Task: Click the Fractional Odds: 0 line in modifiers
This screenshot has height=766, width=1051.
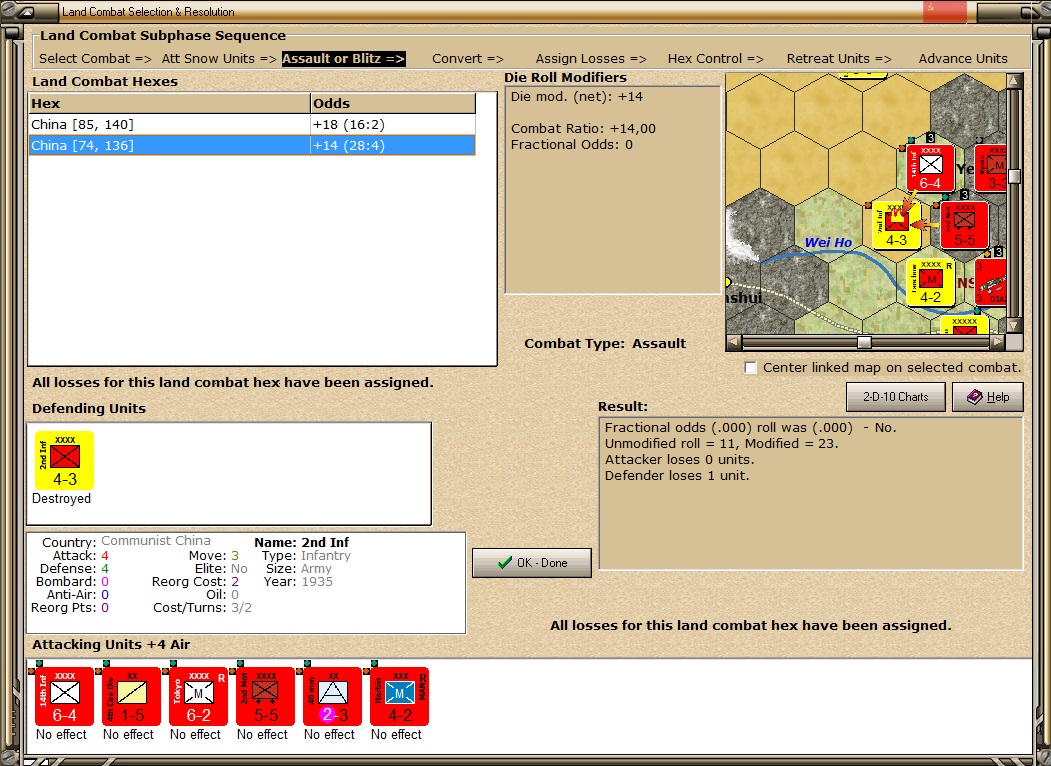Action: click(x=571, y=145)
